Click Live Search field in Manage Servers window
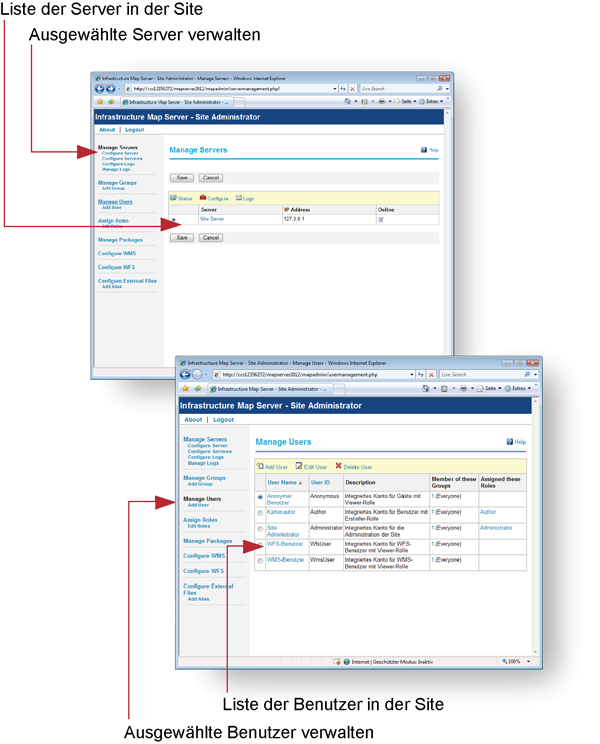 tap(397, 89)
